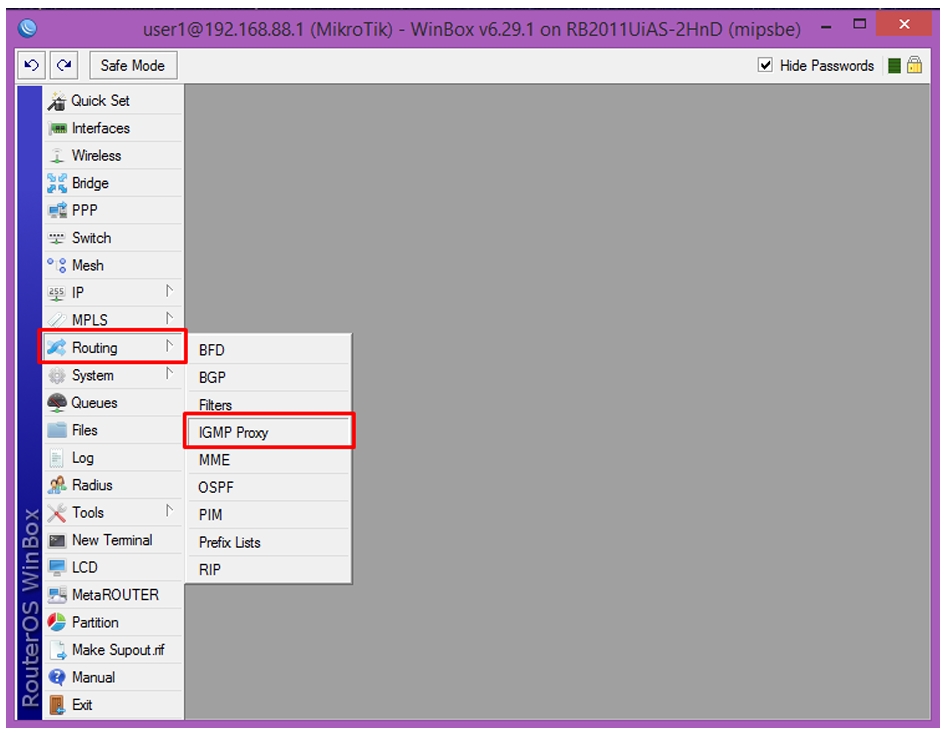Open the Quick Set wizard icon

[57, 101]
